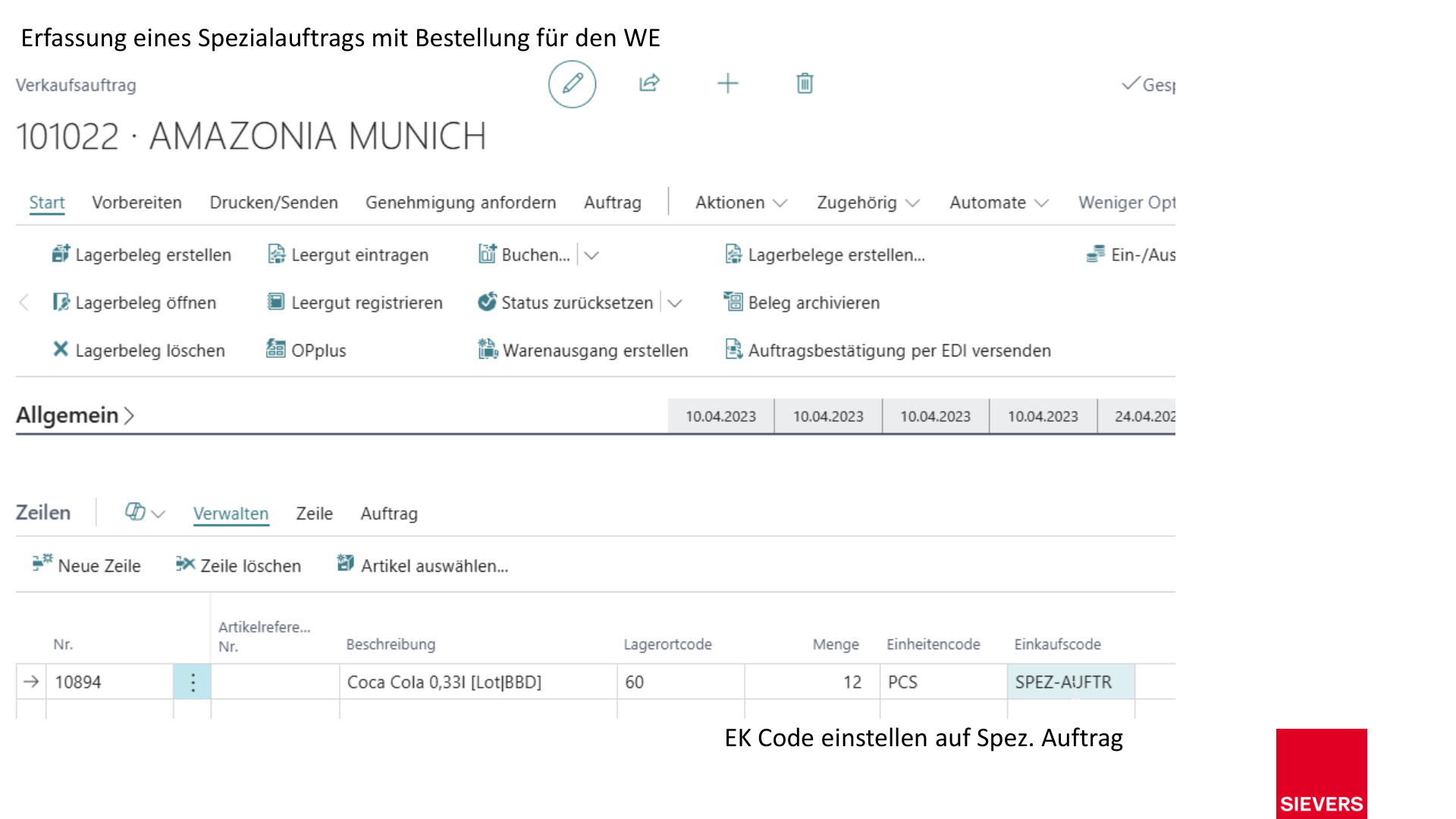
Task: Open OPplus
Action: 306,350
